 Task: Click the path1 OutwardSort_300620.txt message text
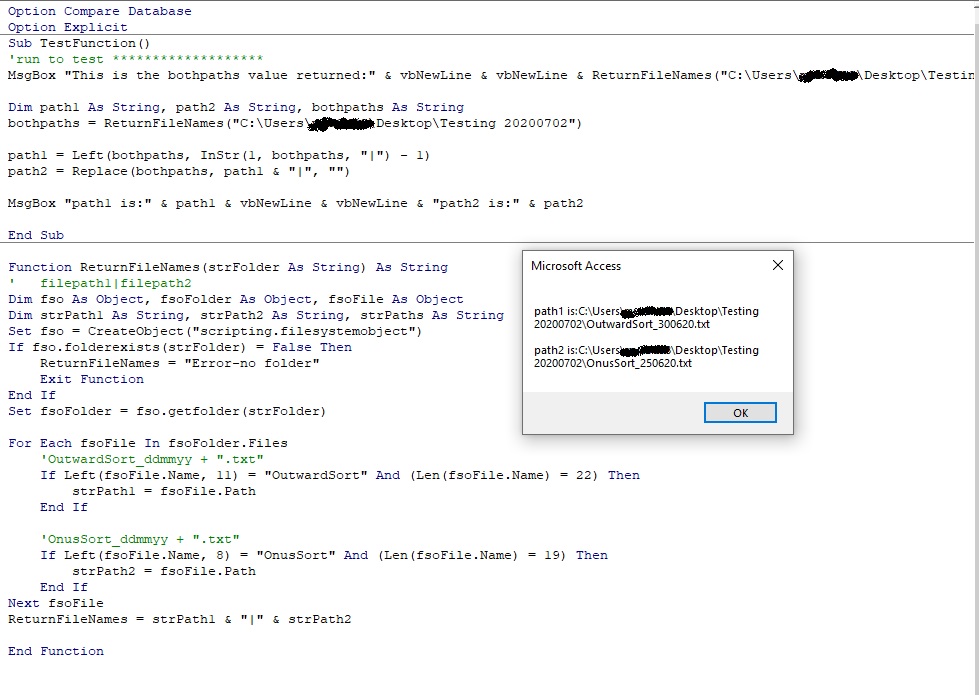[x=646, y=317]
